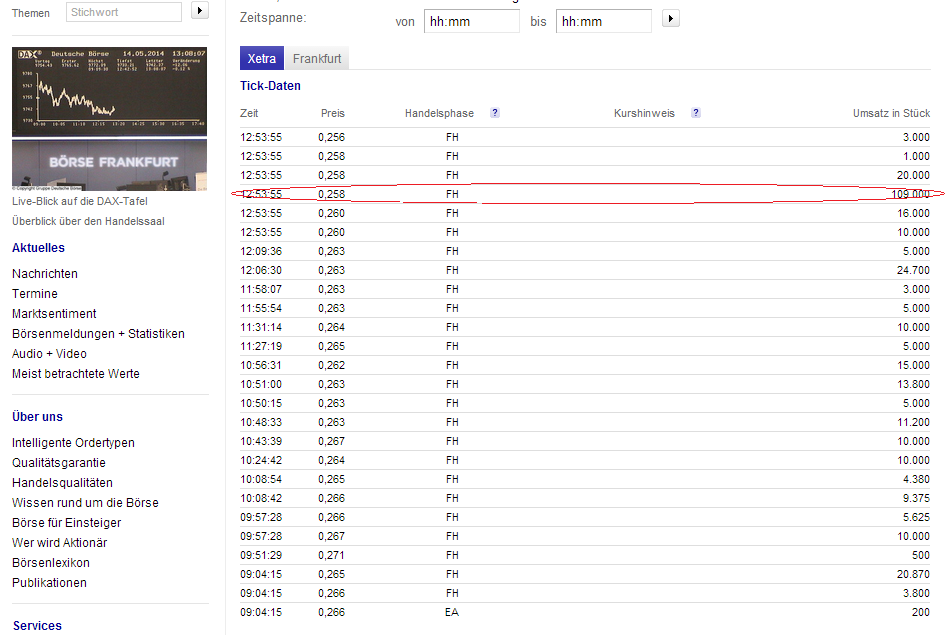Viewport: 945px width, 635px height.
Task: Go to Nachrichten in Aktuelles
Action: (45, 274)
